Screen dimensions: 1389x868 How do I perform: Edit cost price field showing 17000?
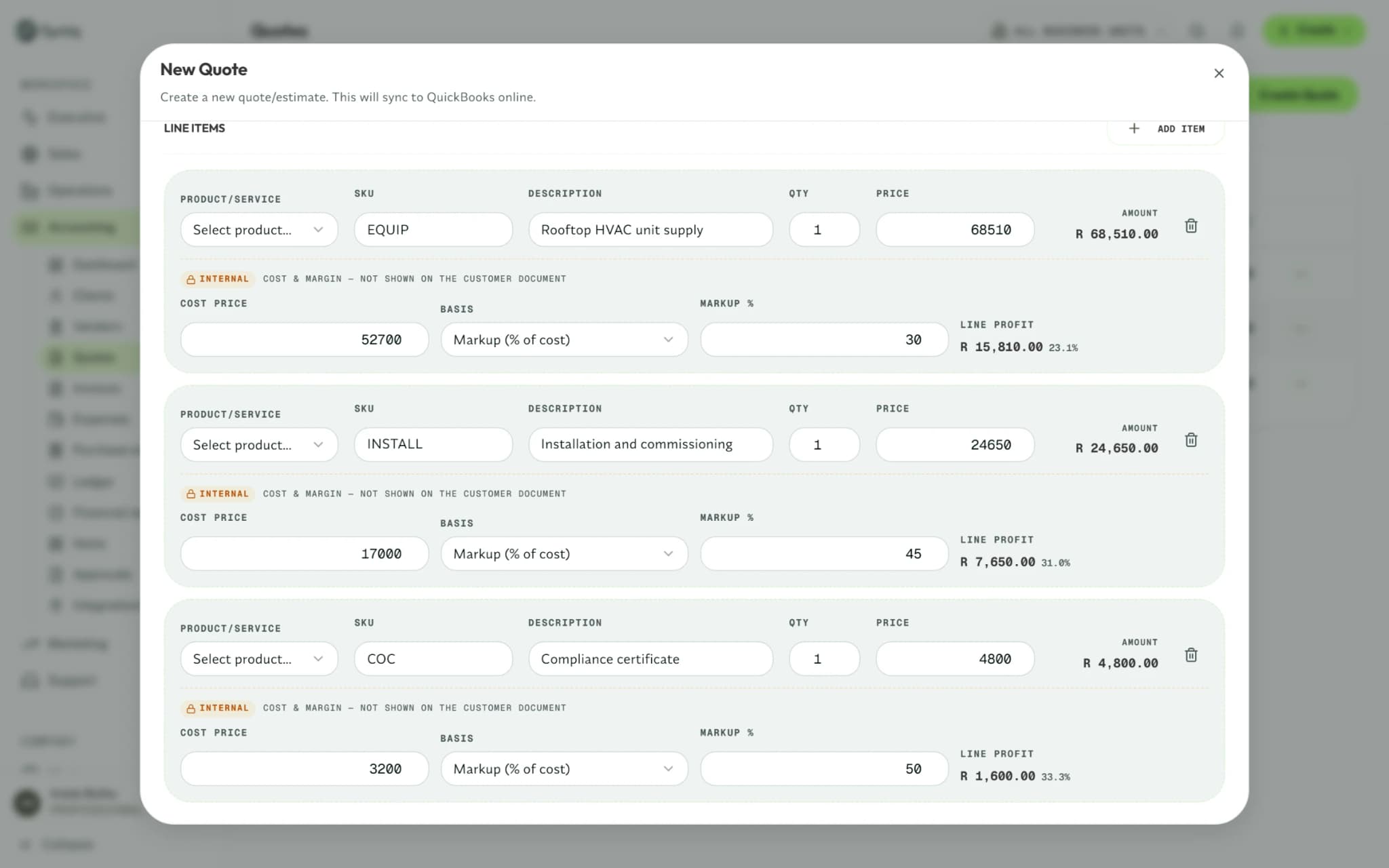tap(305, 554)
